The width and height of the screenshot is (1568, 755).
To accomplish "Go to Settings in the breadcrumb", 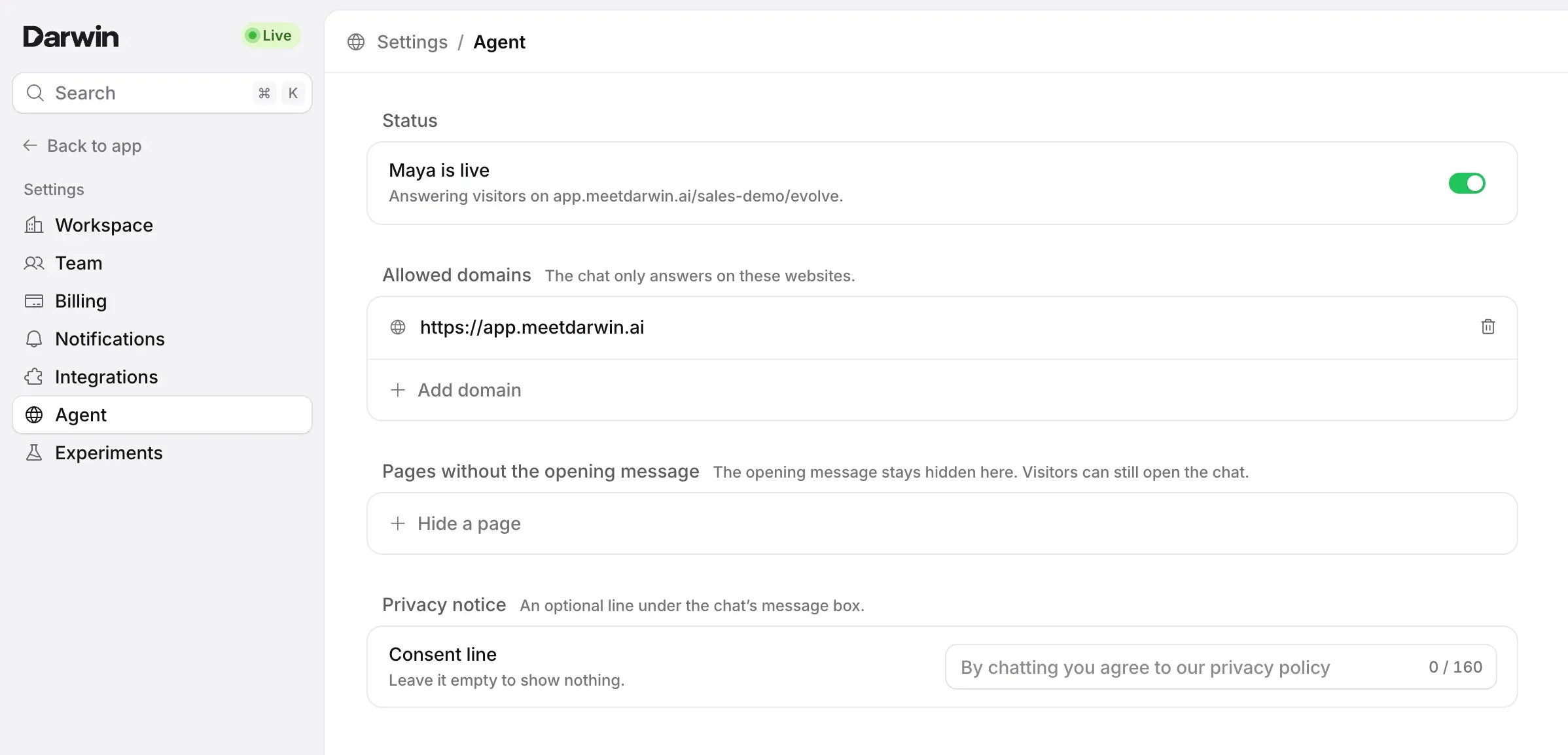I will click(412, 42).
